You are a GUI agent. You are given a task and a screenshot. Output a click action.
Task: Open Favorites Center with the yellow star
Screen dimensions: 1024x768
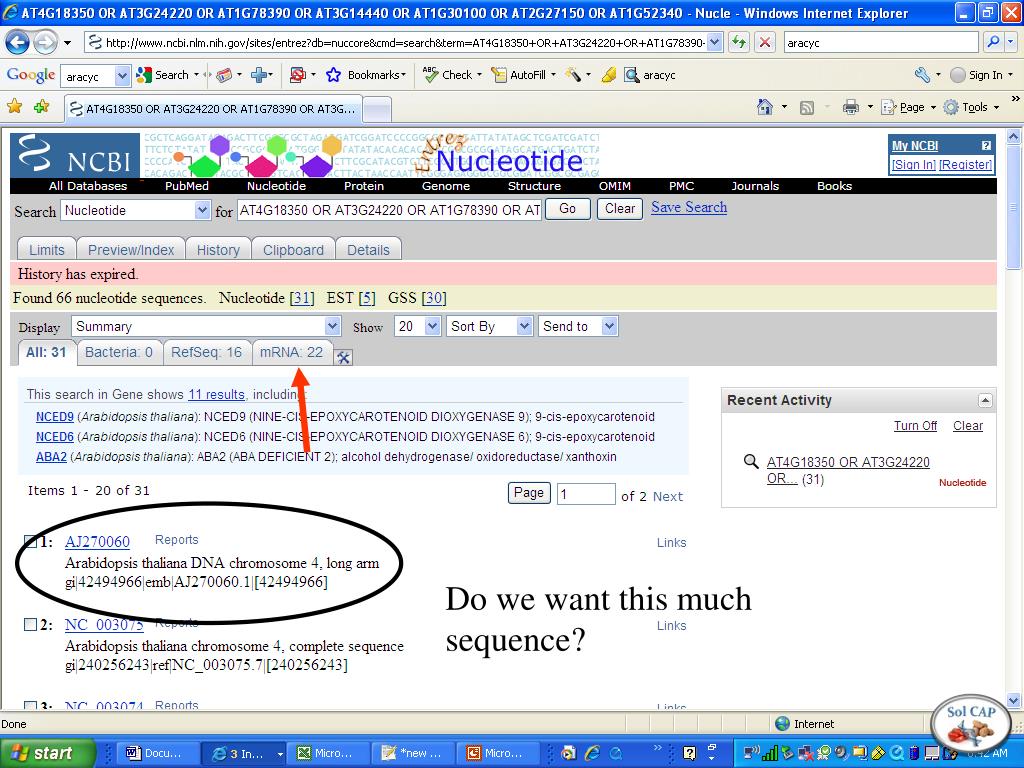[x=14, y=106]
